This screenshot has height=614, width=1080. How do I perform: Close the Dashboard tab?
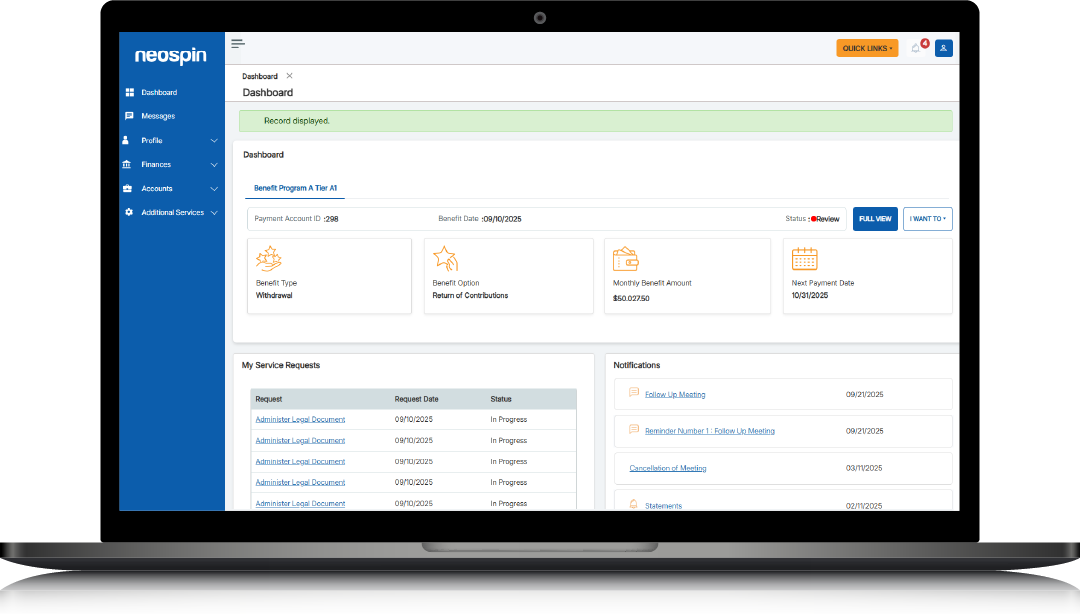(x=290, y=76)
